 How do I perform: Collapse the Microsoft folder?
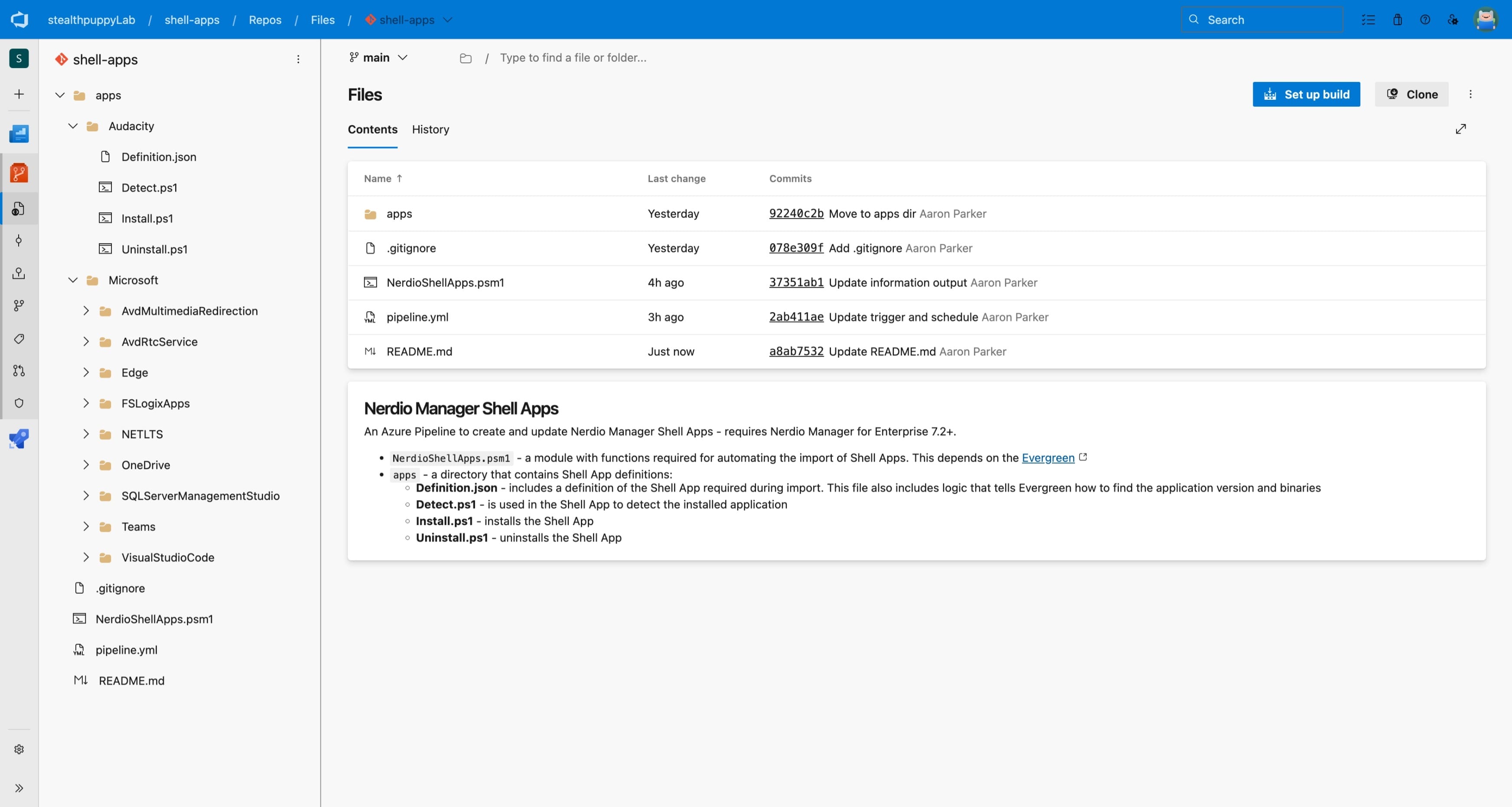[x=73, y=280]
